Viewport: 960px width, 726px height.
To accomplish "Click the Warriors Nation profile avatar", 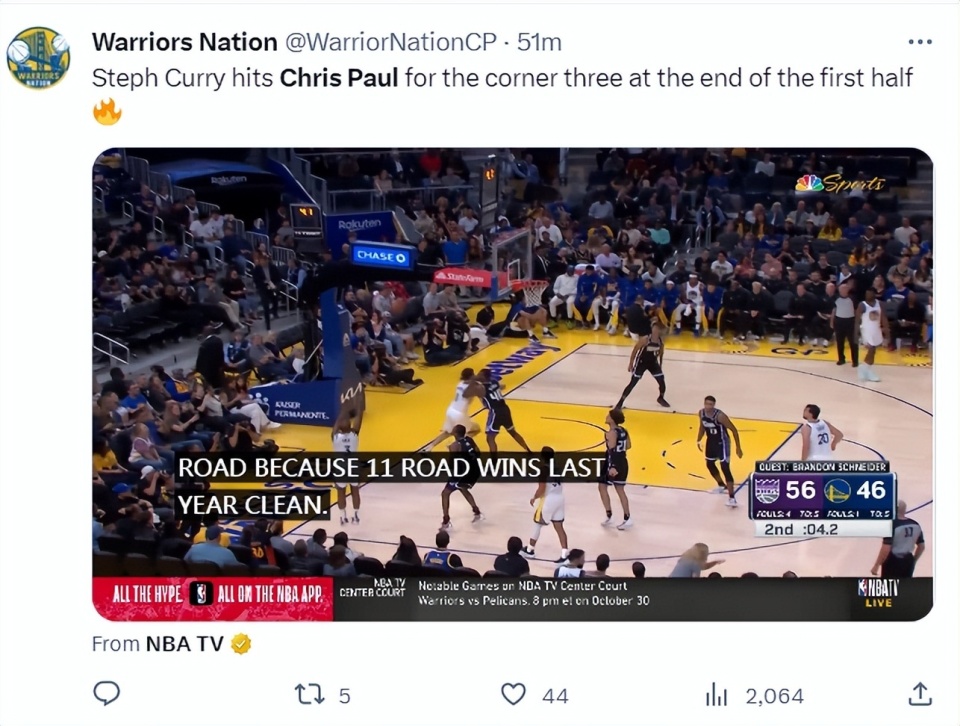I will [38, 58].
